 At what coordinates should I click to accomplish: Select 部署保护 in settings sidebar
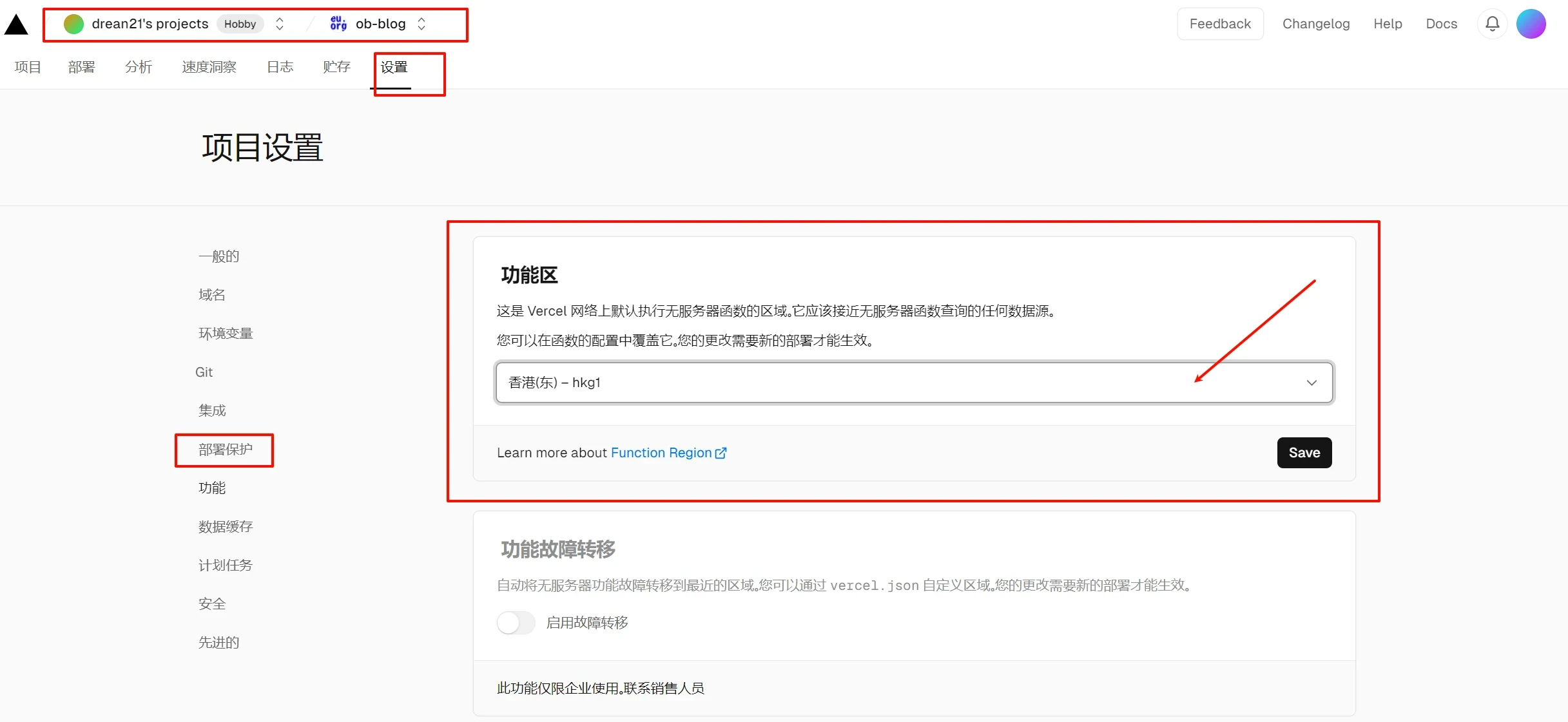(x=226, y=449)
